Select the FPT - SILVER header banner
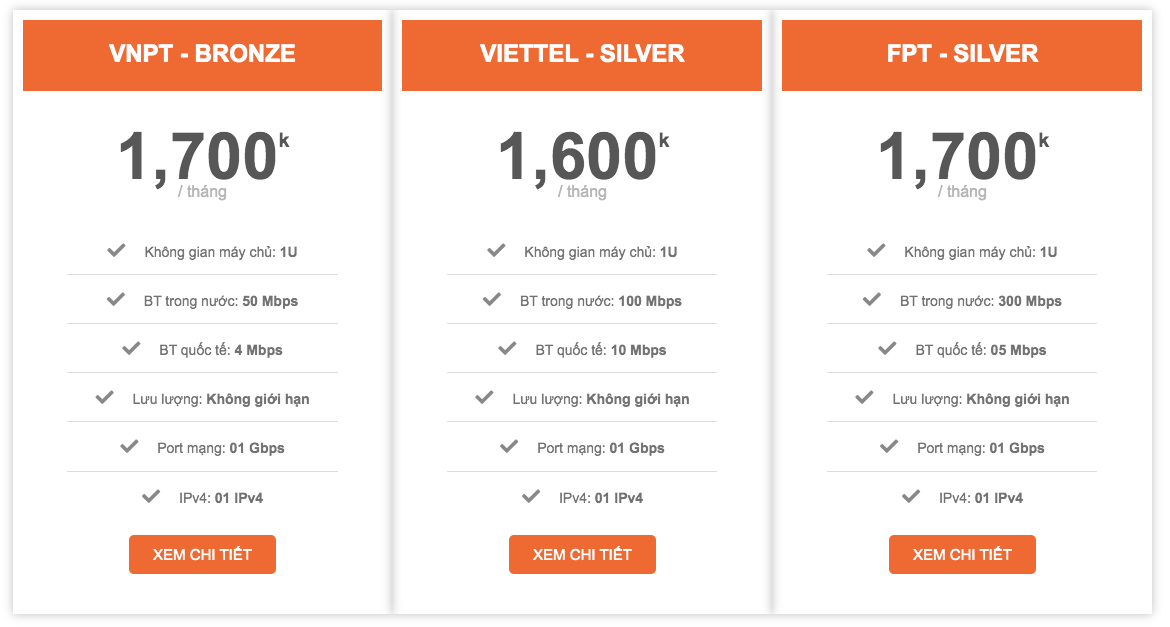The height and width of the screenshot is (627, 1170). pos(962,54)
